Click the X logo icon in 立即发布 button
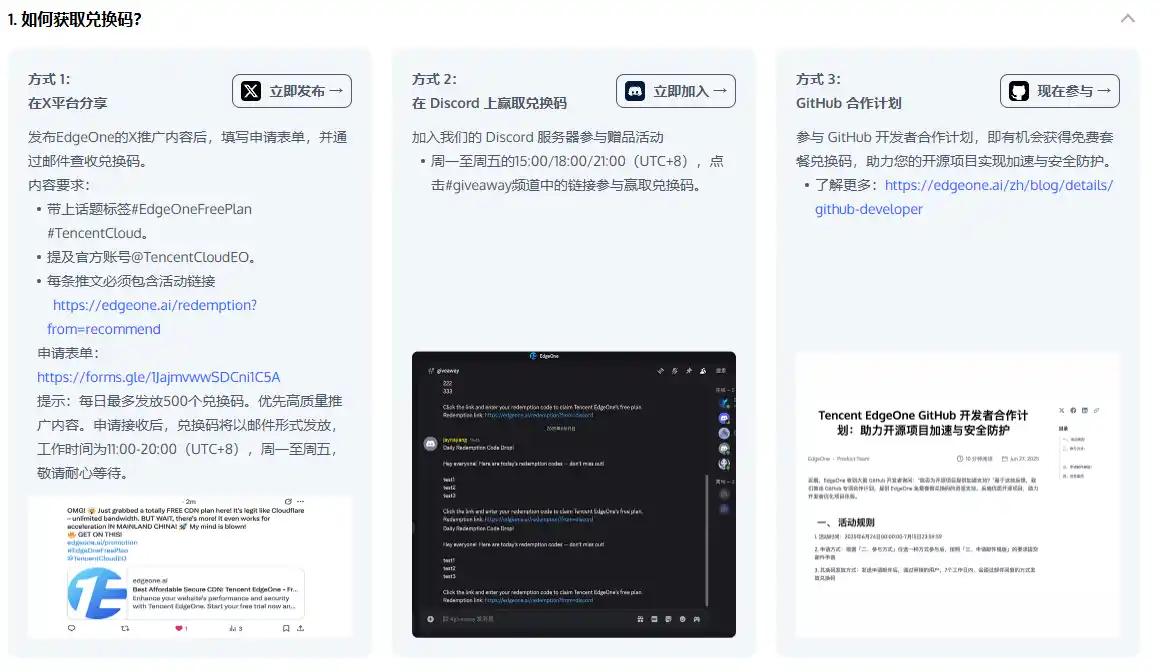 pyautogui.click(x=251, y=91)
